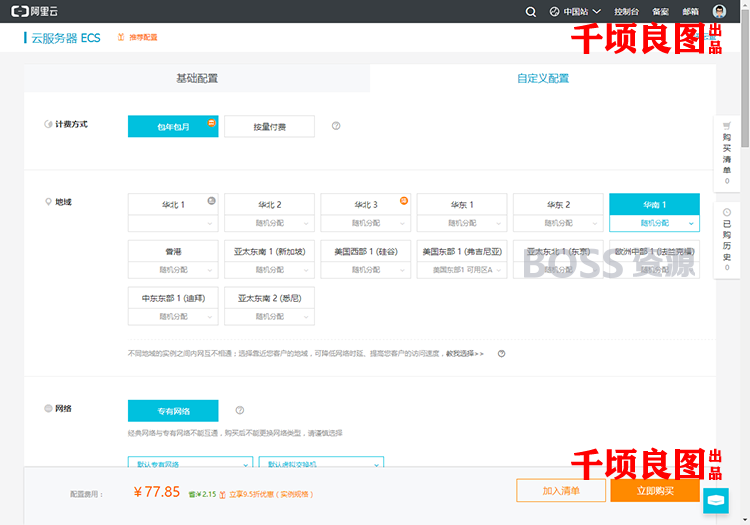Switch to 基础配置 tab
Image resolution: width=750 pixels, height=525 pixels.
[197, 78]
